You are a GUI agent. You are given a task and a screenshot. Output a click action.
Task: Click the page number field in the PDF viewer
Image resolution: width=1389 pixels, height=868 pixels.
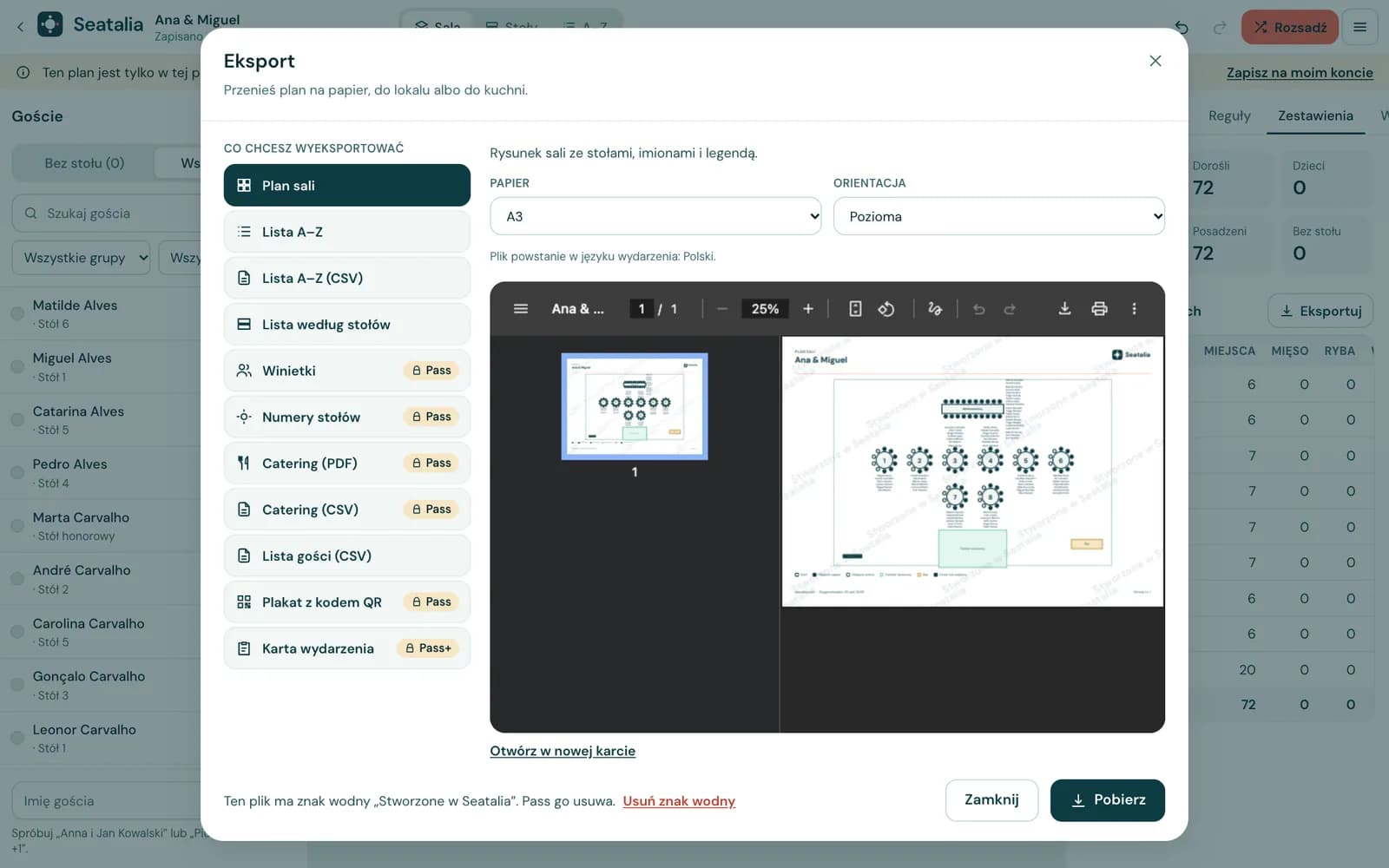pyautogui.click(x=642, y=309)
